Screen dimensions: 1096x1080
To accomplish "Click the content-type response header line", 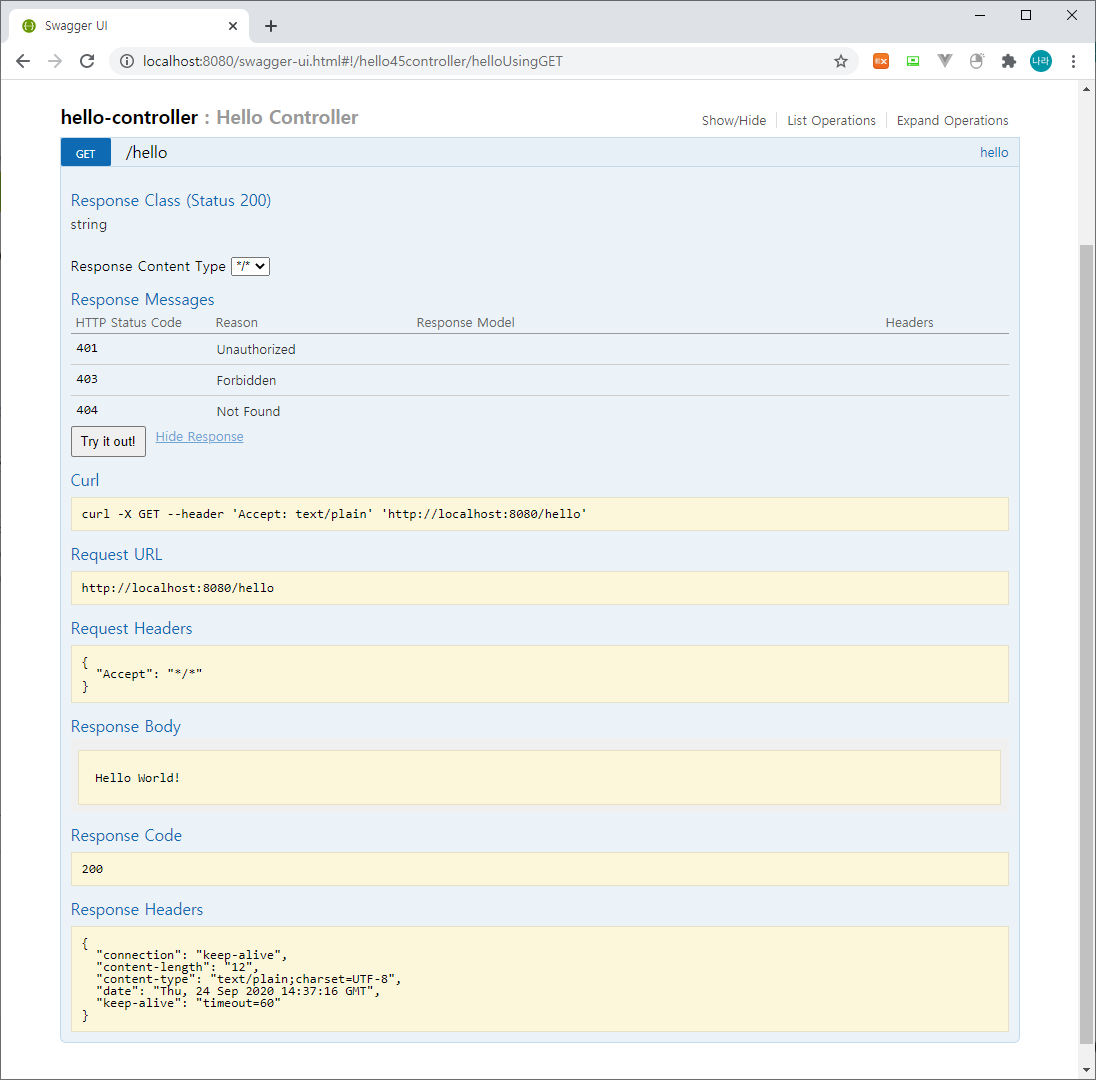I will click(249, 979).
